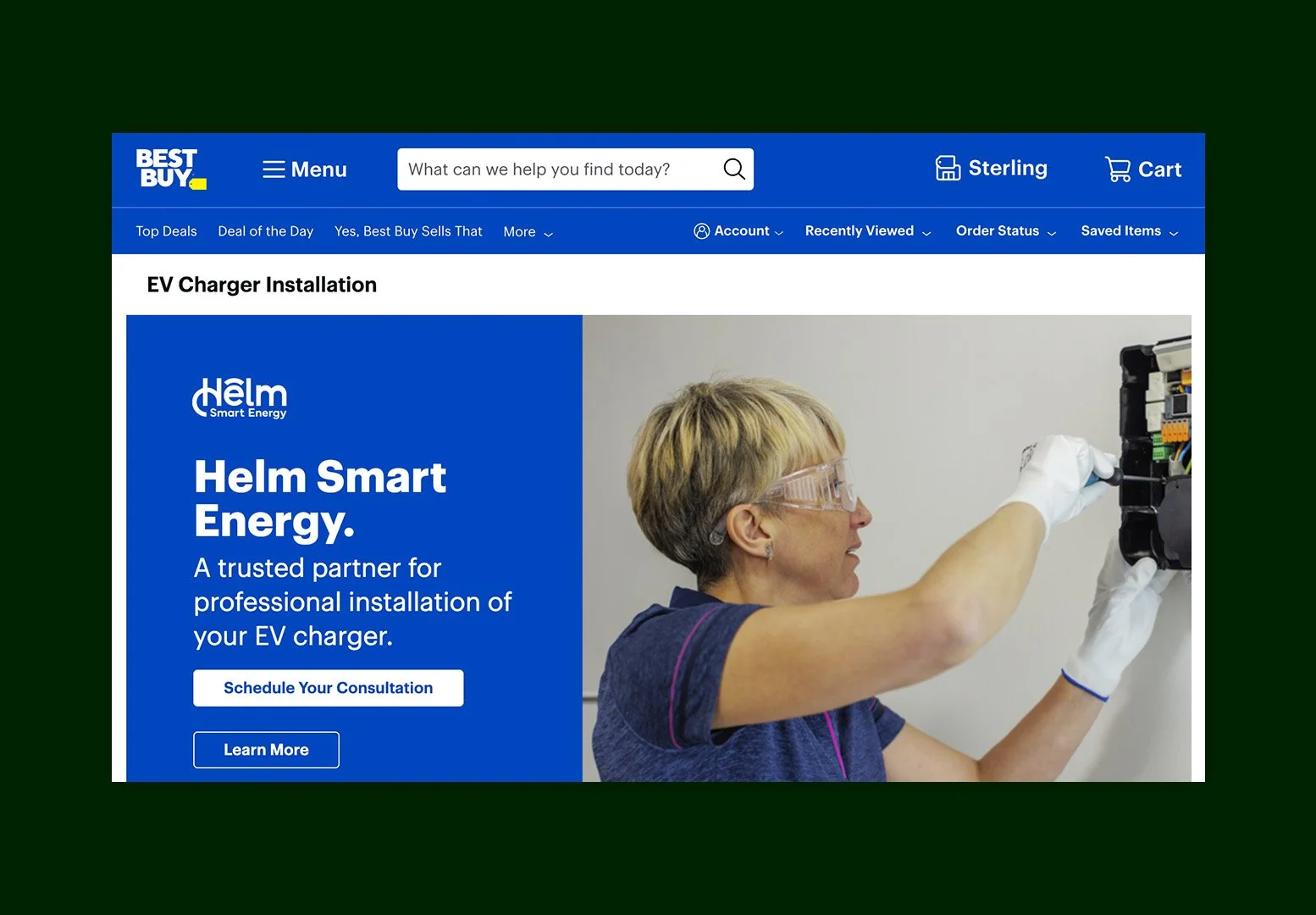The width and height of the screenshot is (1316, 915).
Task: Click the magnifying glass search icon
Action: pos(734,169)
